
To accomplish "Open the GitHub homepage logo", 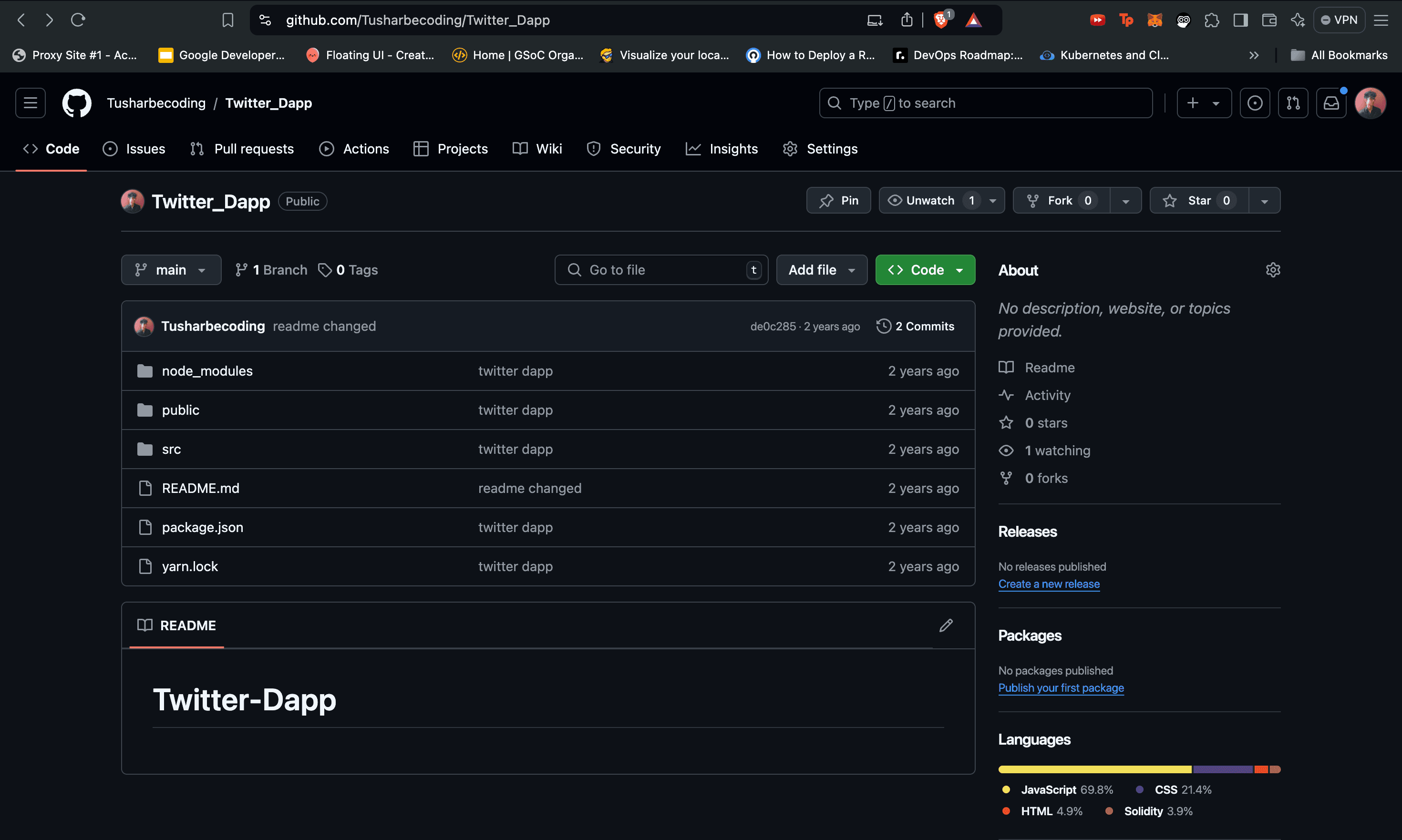I will [76, 103].
